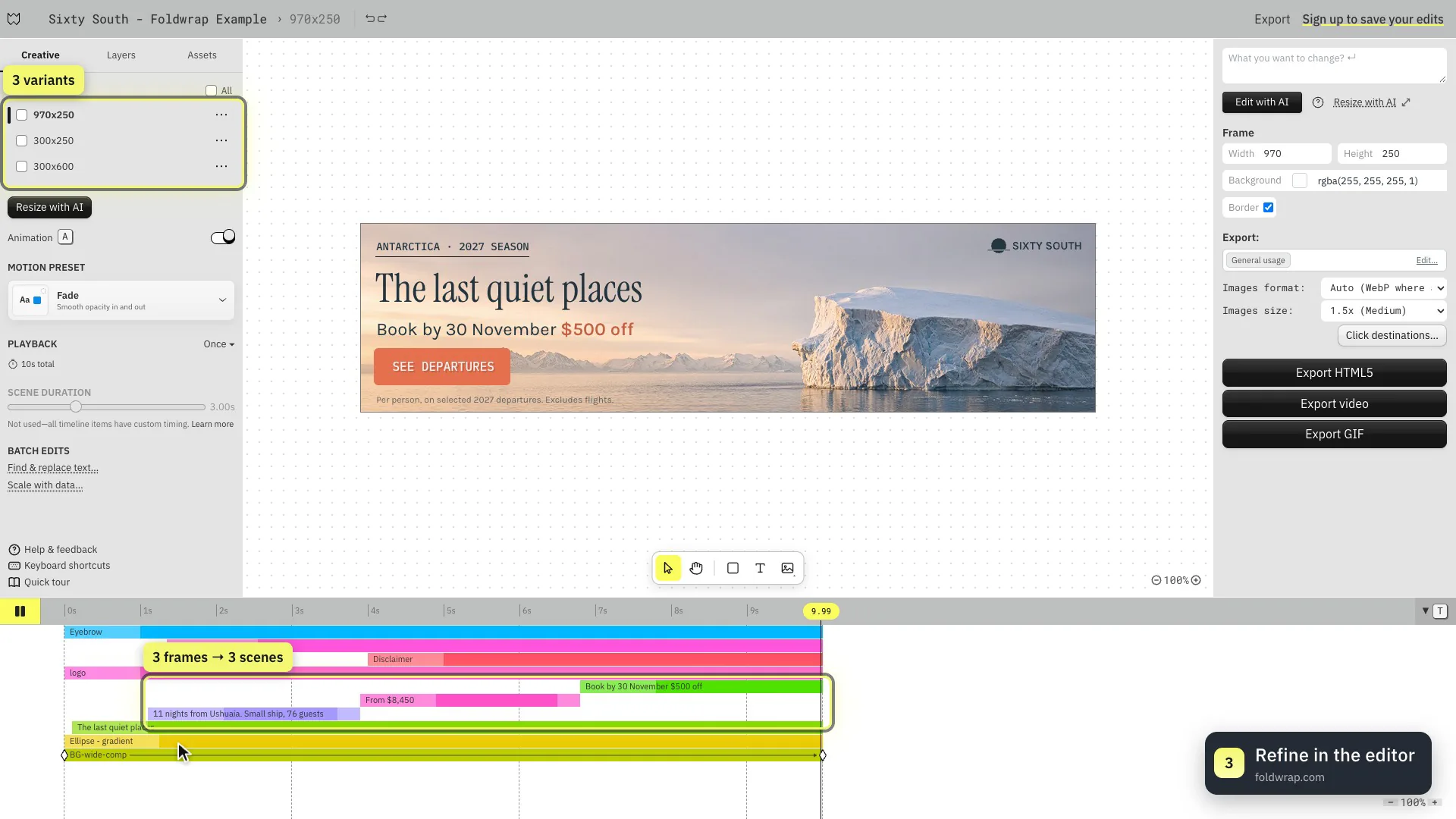Open the Fade motion preset dropdown
The height and width of the screenshot is (819, 1456).
pyautogui.click(x=121, y=300)
